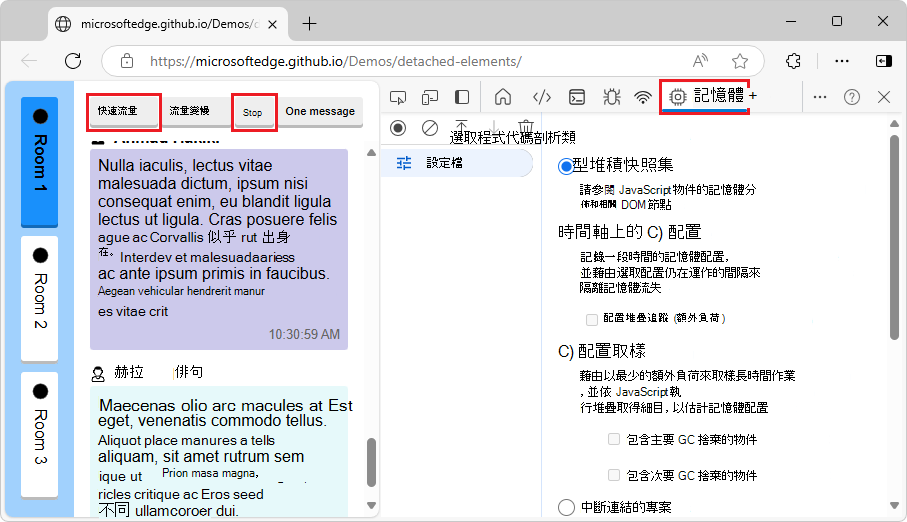
Task: Switch to Room 1 tab
Action: tap(39, 161)
